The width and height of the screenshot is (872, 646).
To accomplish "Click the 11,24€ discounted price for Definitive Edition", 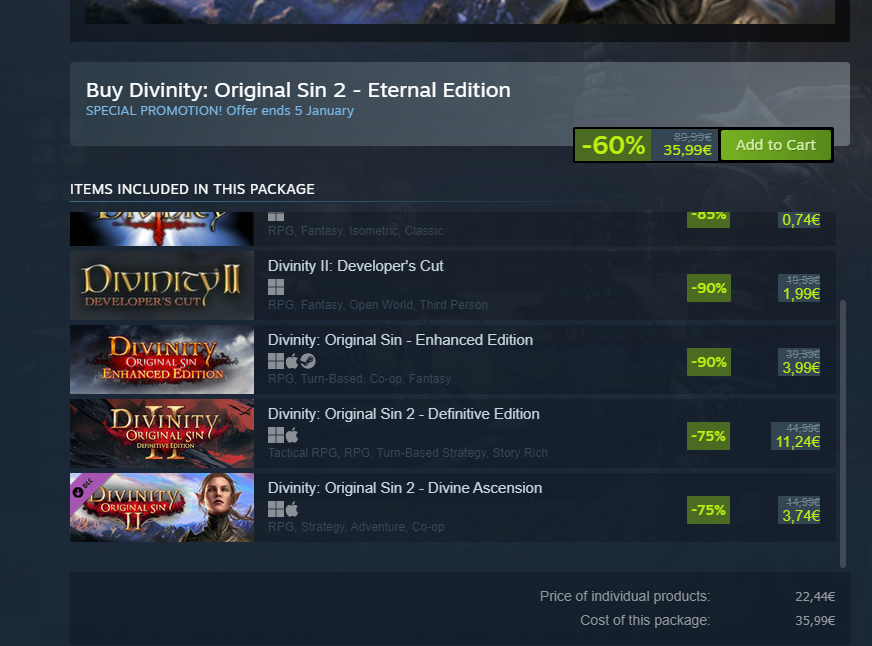I will coord(797,442).
